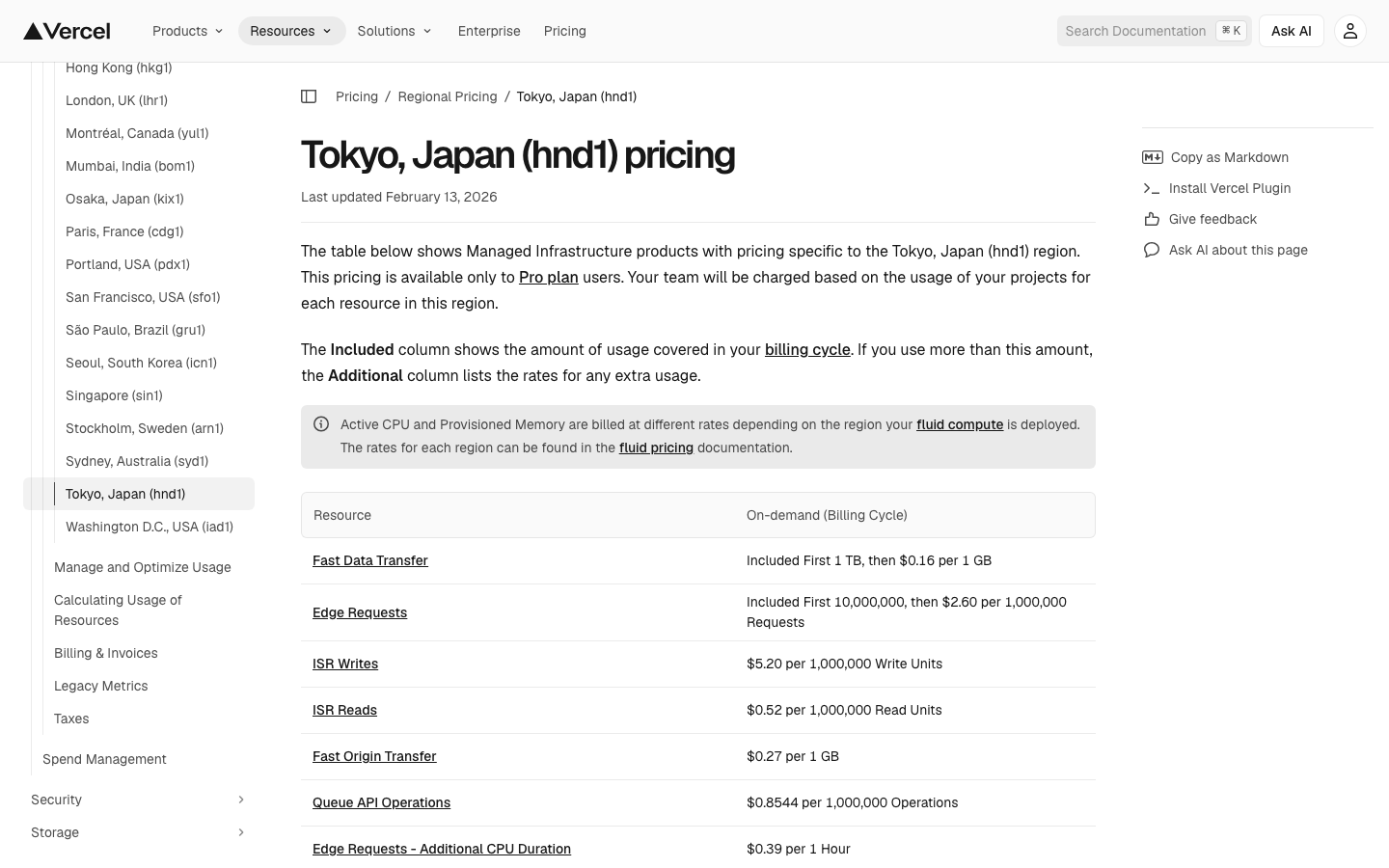Open the user account icon

(1350, 31)
